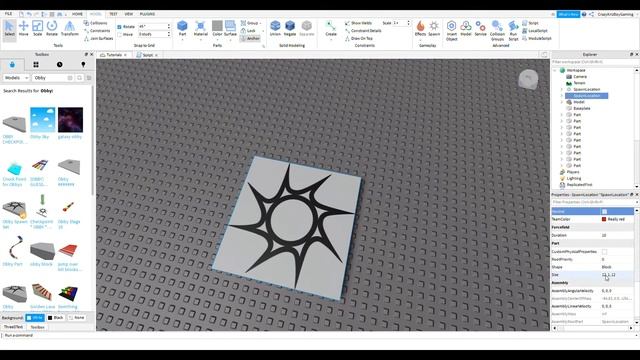640x360 pixels.
Task: Toggle the Neutral property checkbox
Action: 604,211
